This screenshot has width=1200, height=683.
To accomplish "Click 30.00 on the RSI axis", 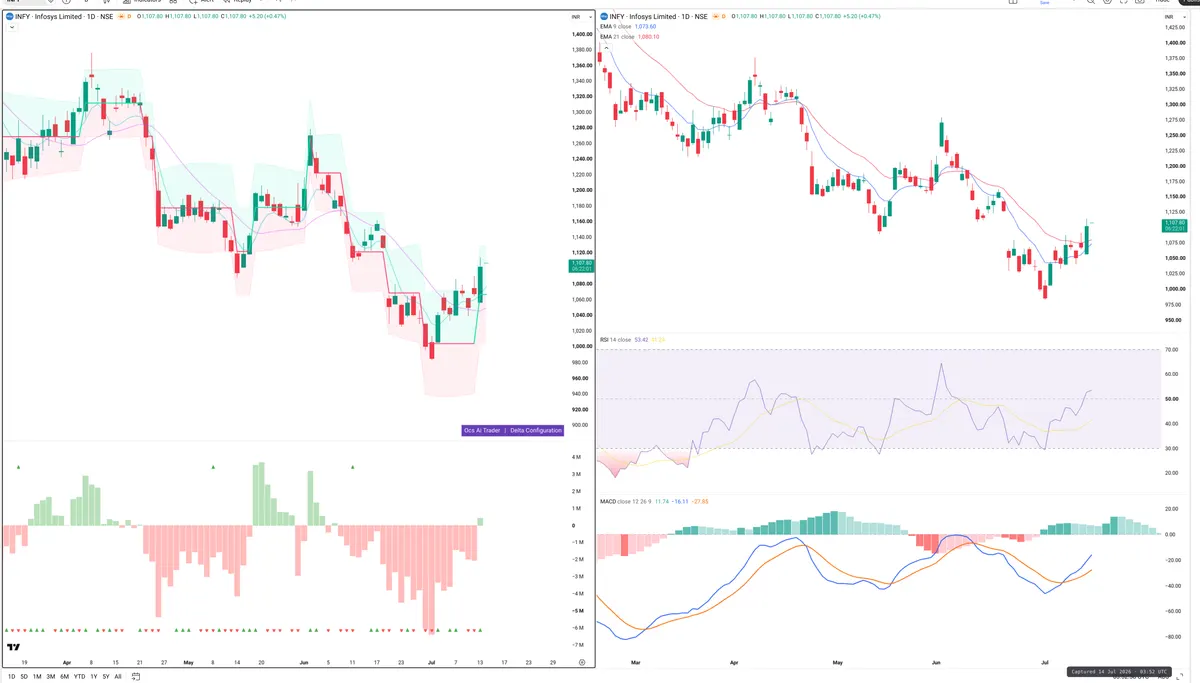I will (1172, 448).
